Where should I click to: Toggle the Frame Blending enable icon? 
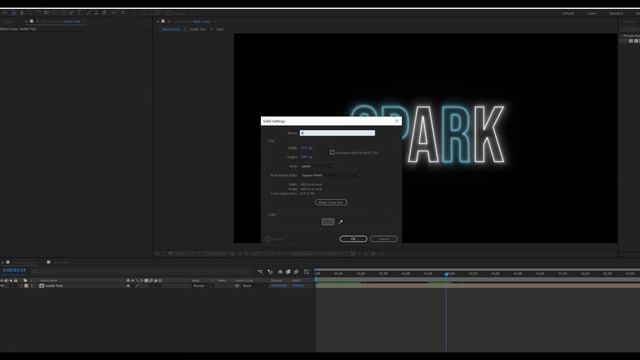(x=288, y=272)
